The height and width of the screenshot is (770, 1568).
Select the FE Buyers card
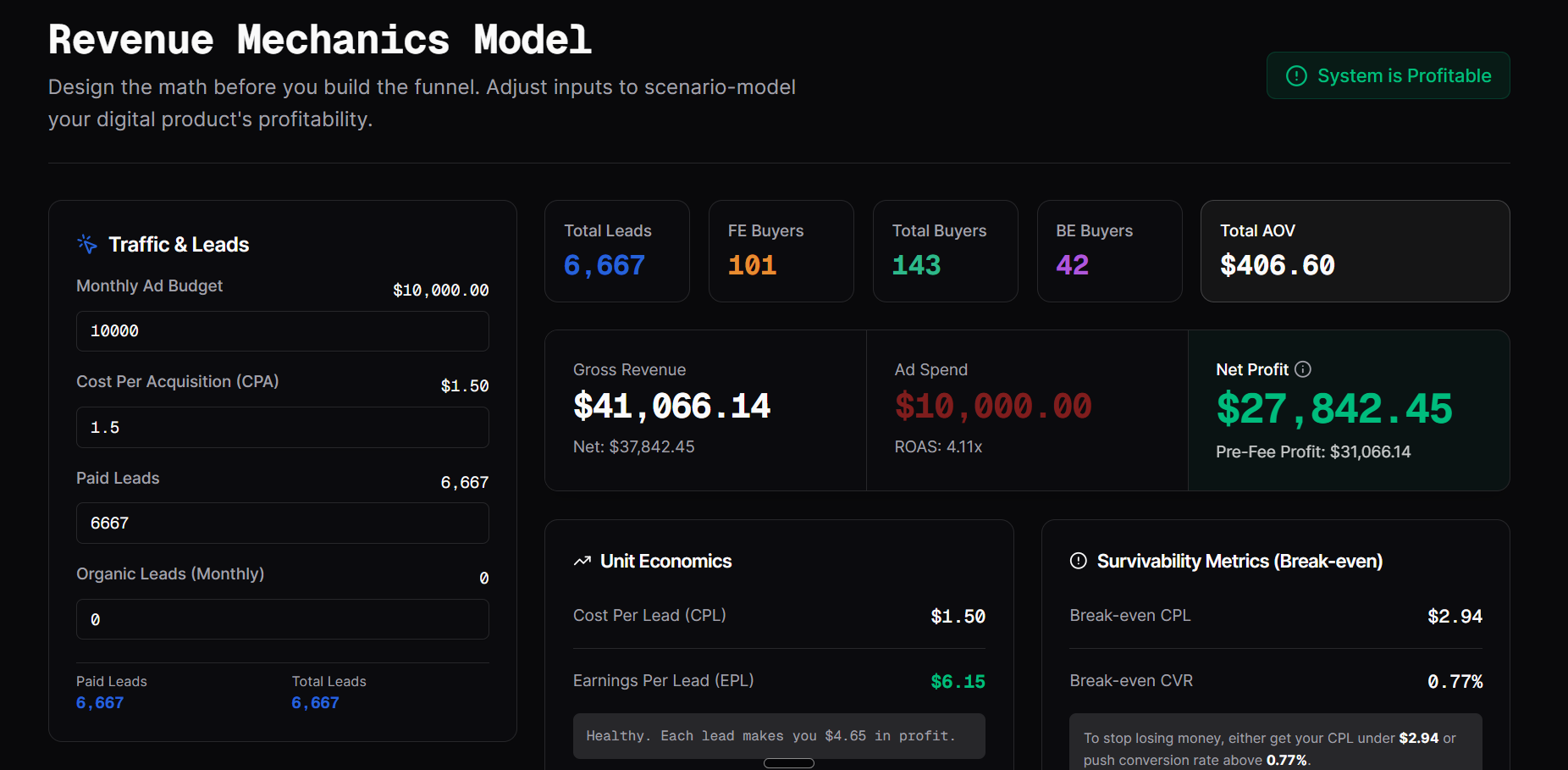[781, 252]
